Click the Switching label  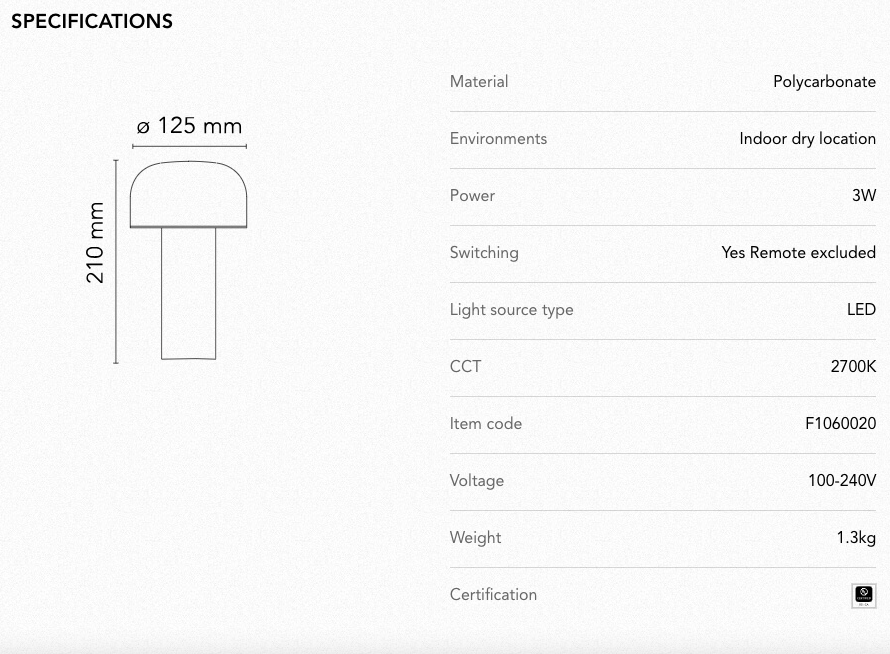[484, 253]
